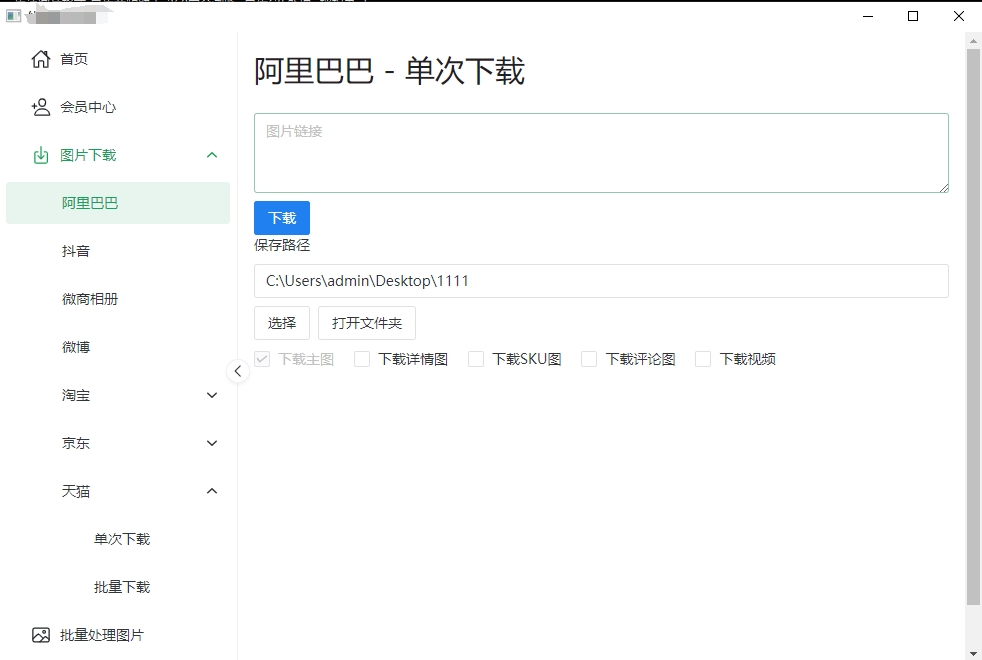Collapse the 图片下载 section chevron
This screenshot has height=660, width=982.
coord(212,155)
